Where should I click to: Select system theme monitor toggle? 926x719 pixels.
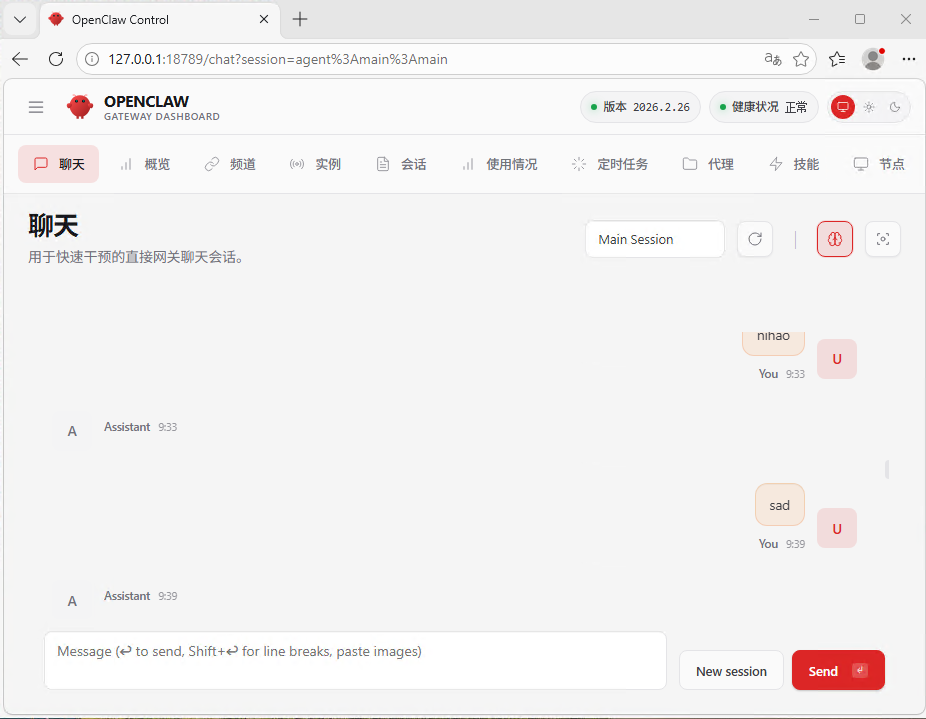point(843,107)
